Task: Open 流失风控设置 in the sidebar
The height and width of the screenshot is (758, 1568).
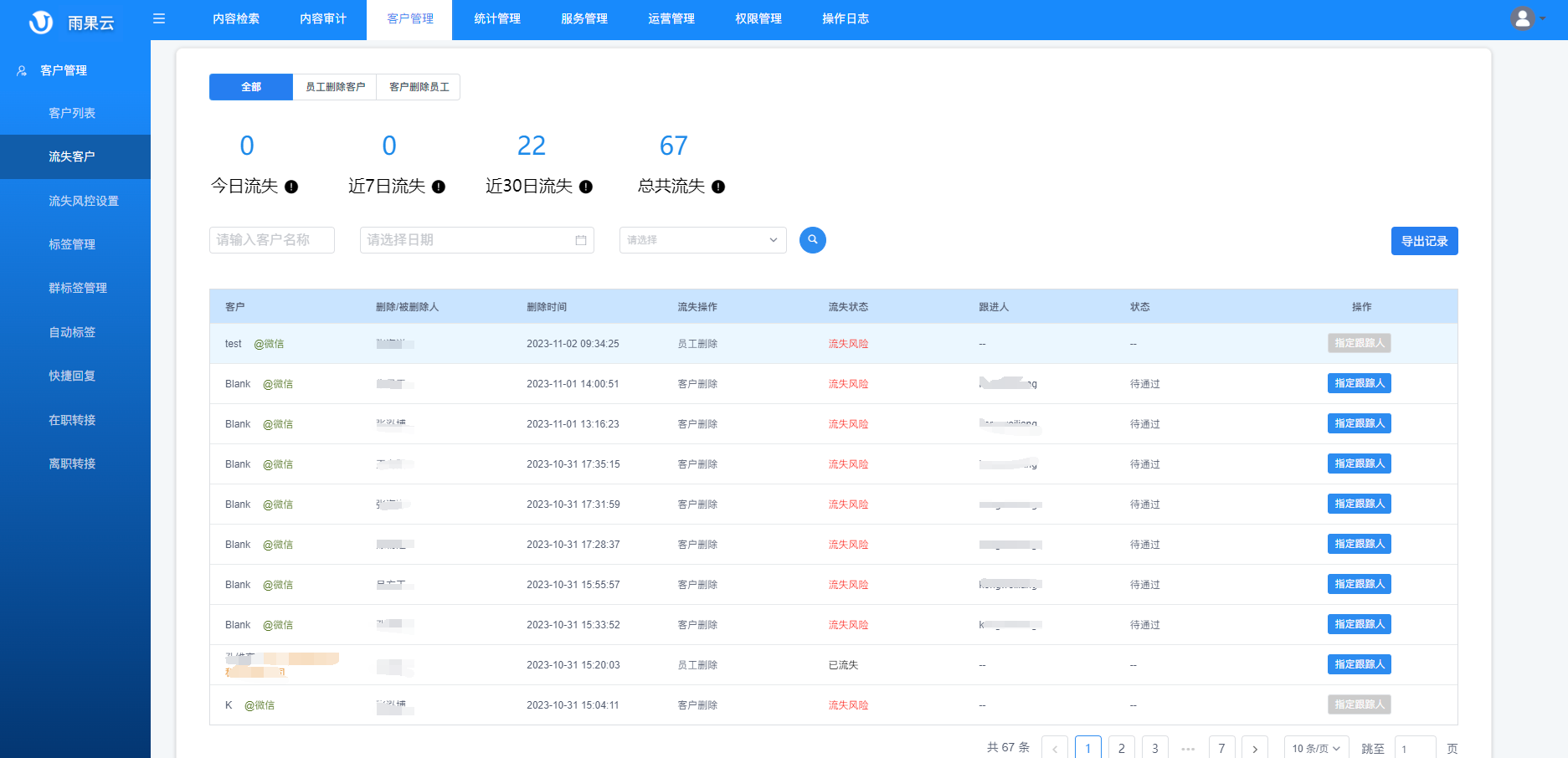Action: point(75,201)
